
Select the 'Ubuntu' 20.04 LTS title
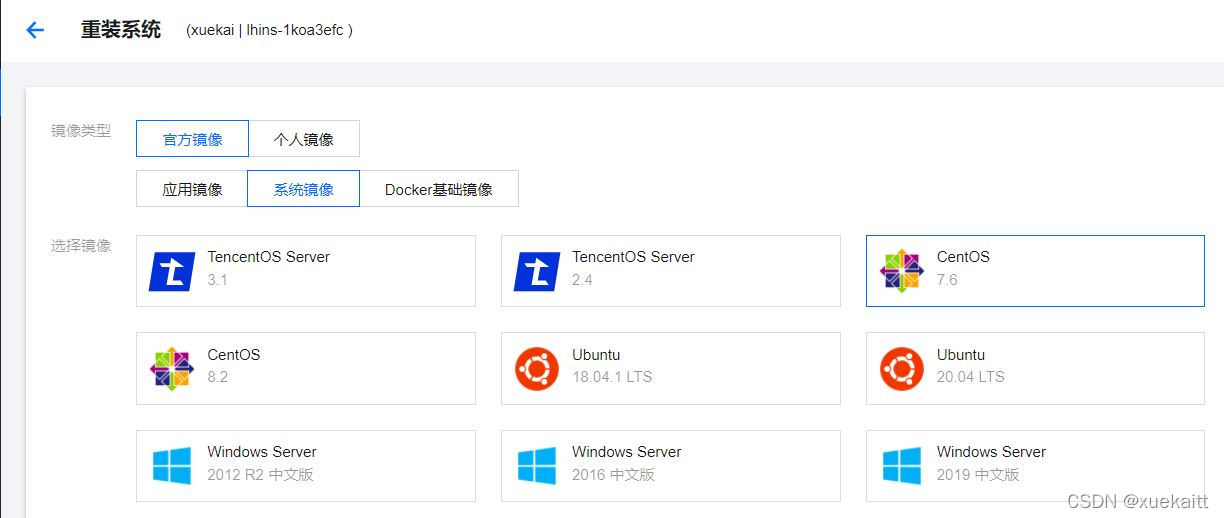tap(961, 355)
